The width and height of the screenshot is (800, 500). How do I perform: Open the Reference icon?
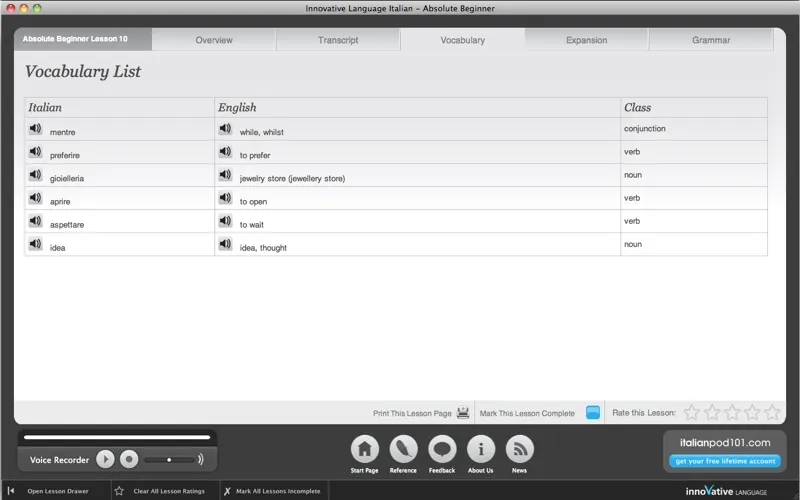pos(403,449)
